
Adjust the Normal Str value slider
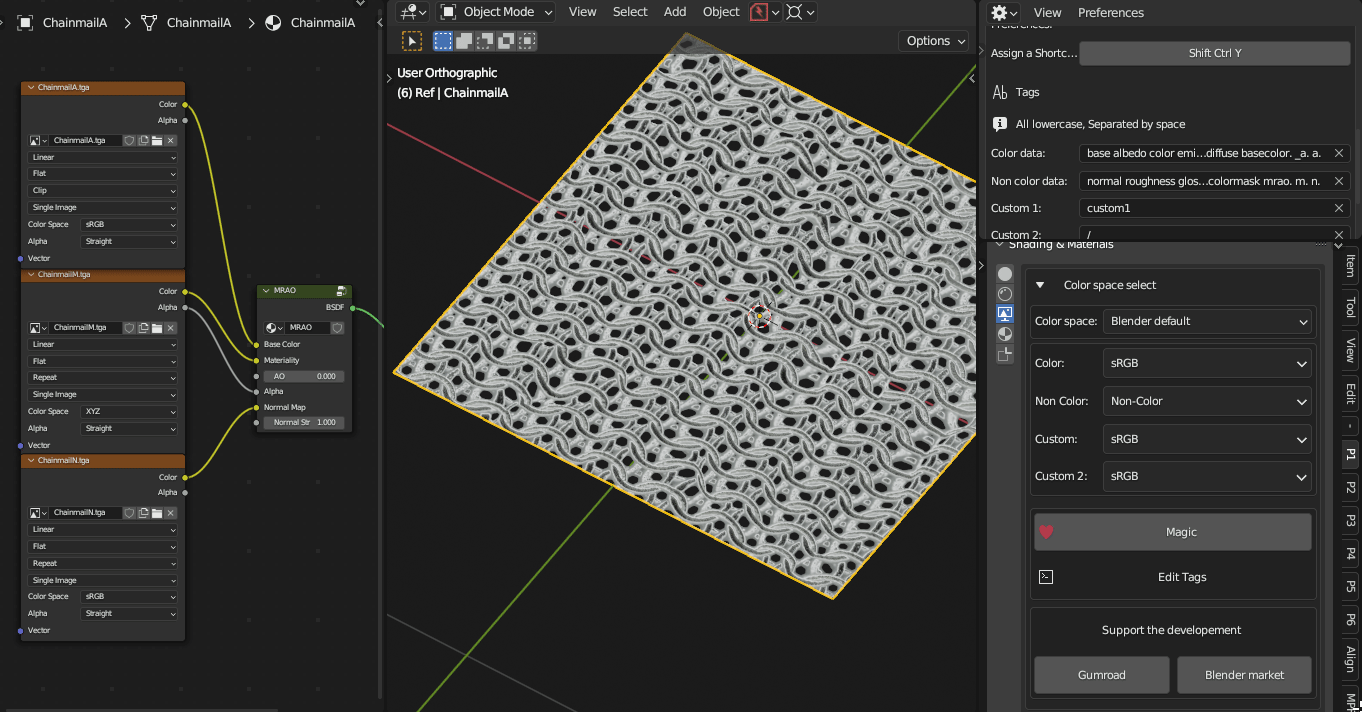point(304,423)
